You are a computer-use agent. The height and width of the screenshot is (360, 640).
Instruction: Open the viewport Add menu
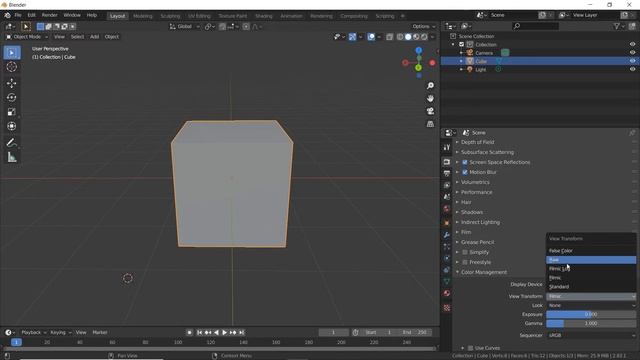[94, 37]
